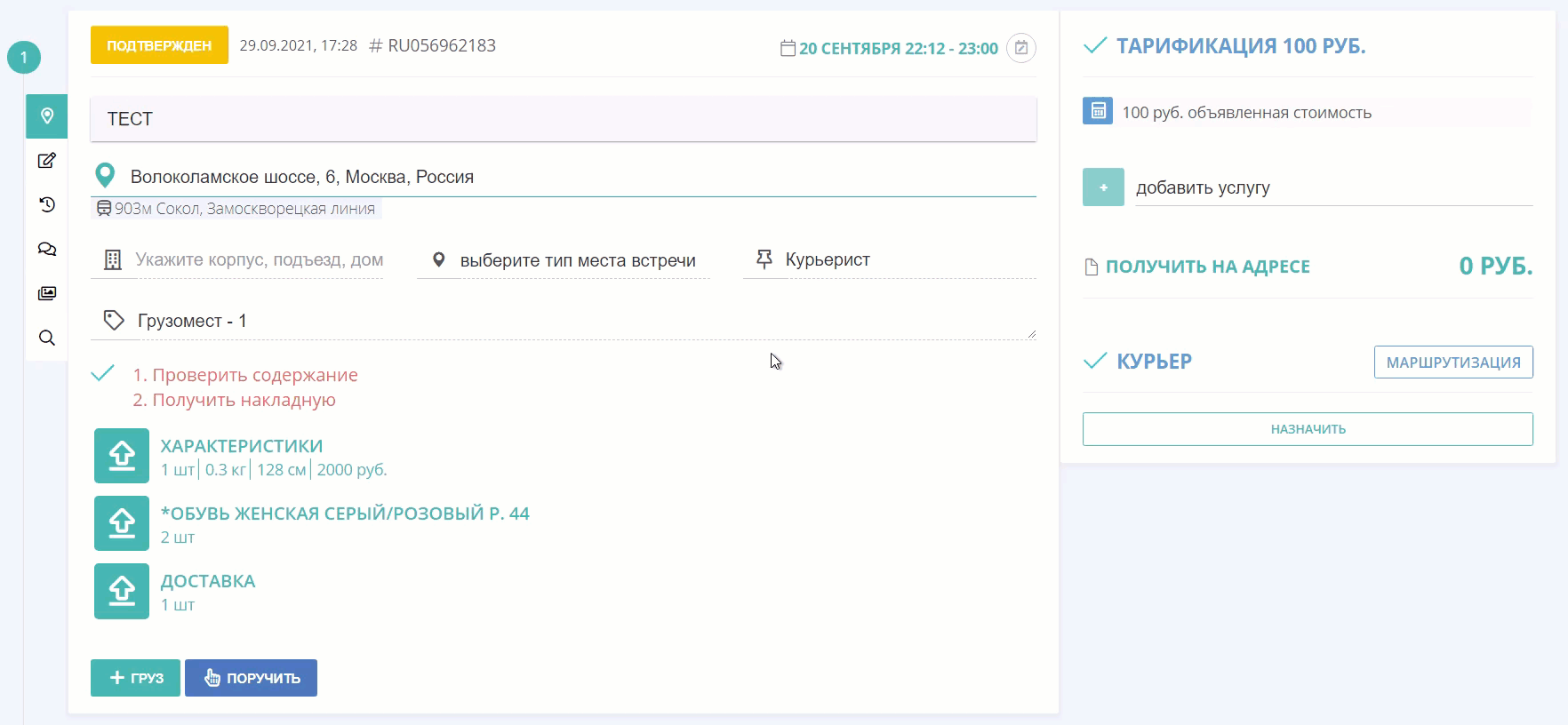This screenshot has height=725, width=1568.
Task: Click the 903м Сокол, Замоскворецкая линия label
Action: coord(244,209)
